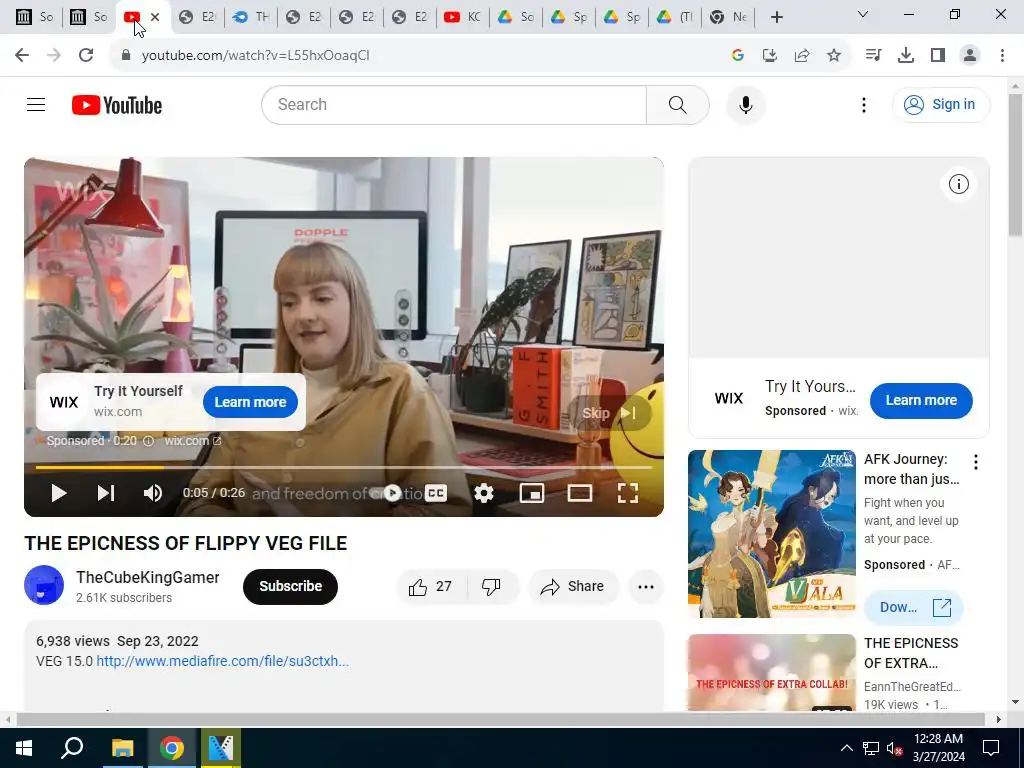Click sponsored info icon beside 0:20
Viewport: 1024px width, 768px height.
click(x=148, y=441)
